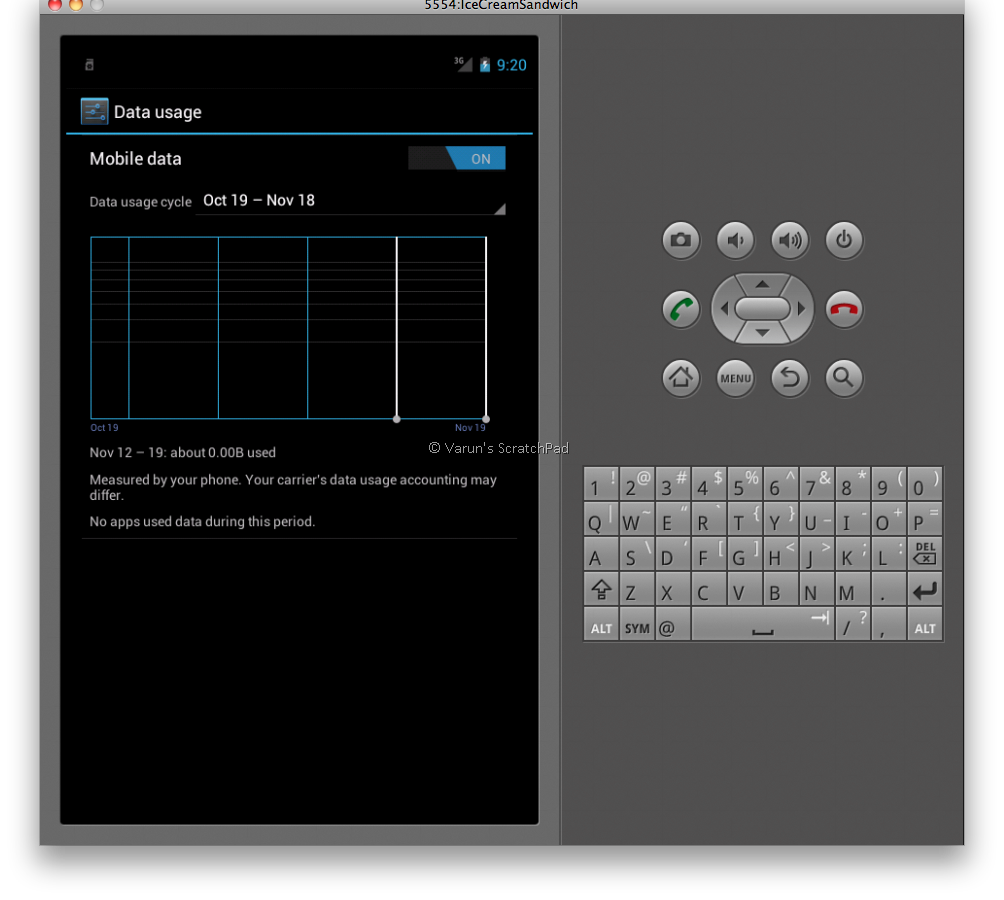
Task: Click the camera hardware button
Action: (x=681, y=241)
